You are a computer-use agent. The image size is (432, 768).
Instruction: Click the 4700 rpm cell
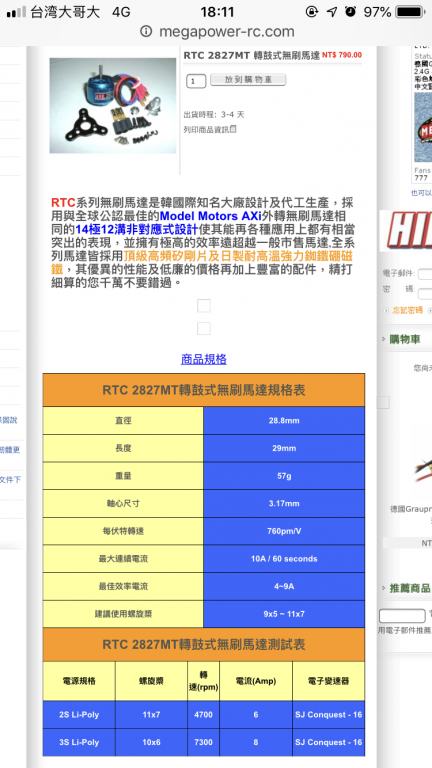[203, 715]
